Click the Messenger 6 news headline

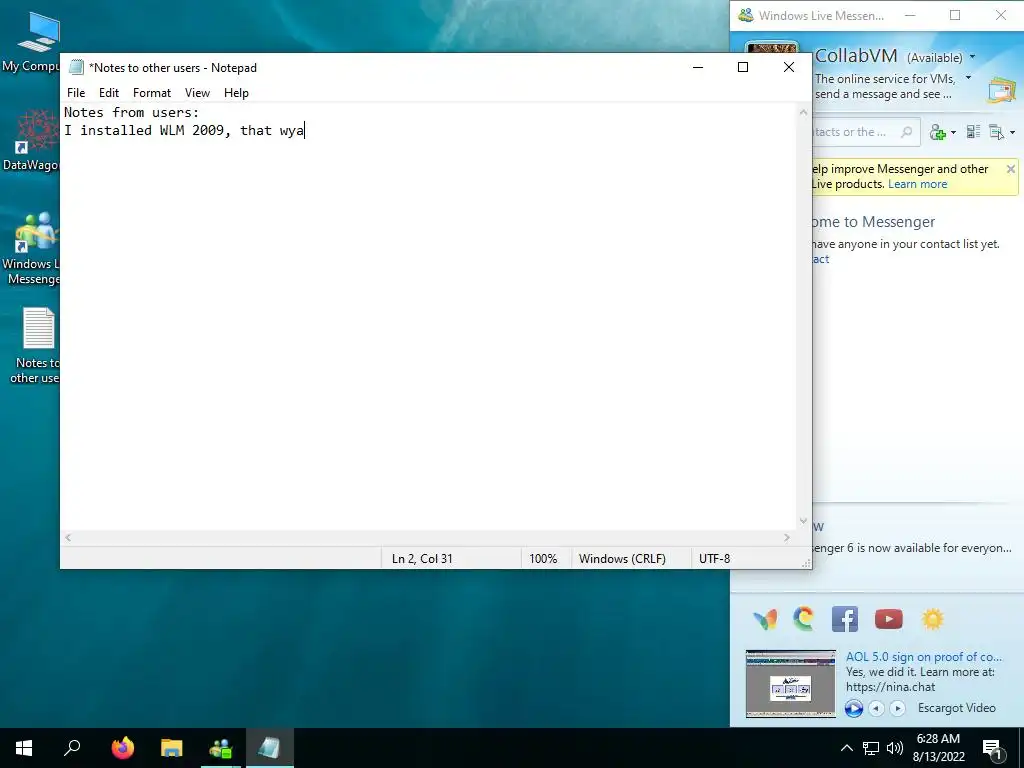click(x=912, y=548)
